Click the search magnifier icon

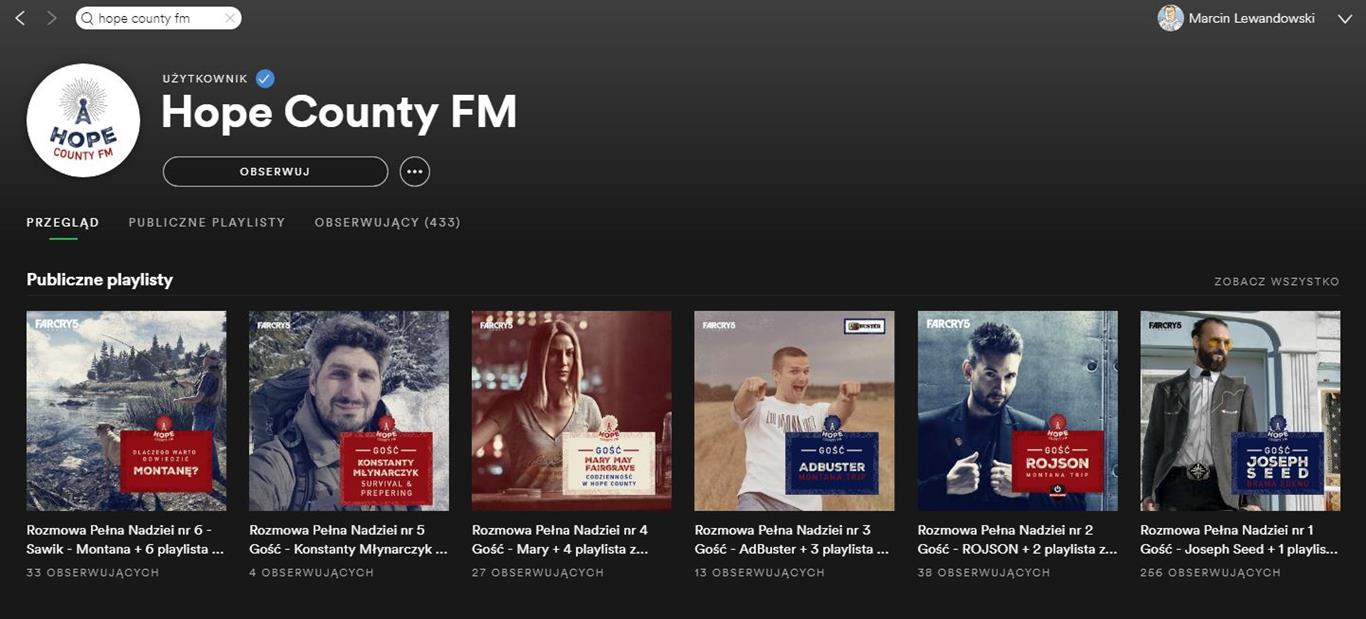(87, 18)
